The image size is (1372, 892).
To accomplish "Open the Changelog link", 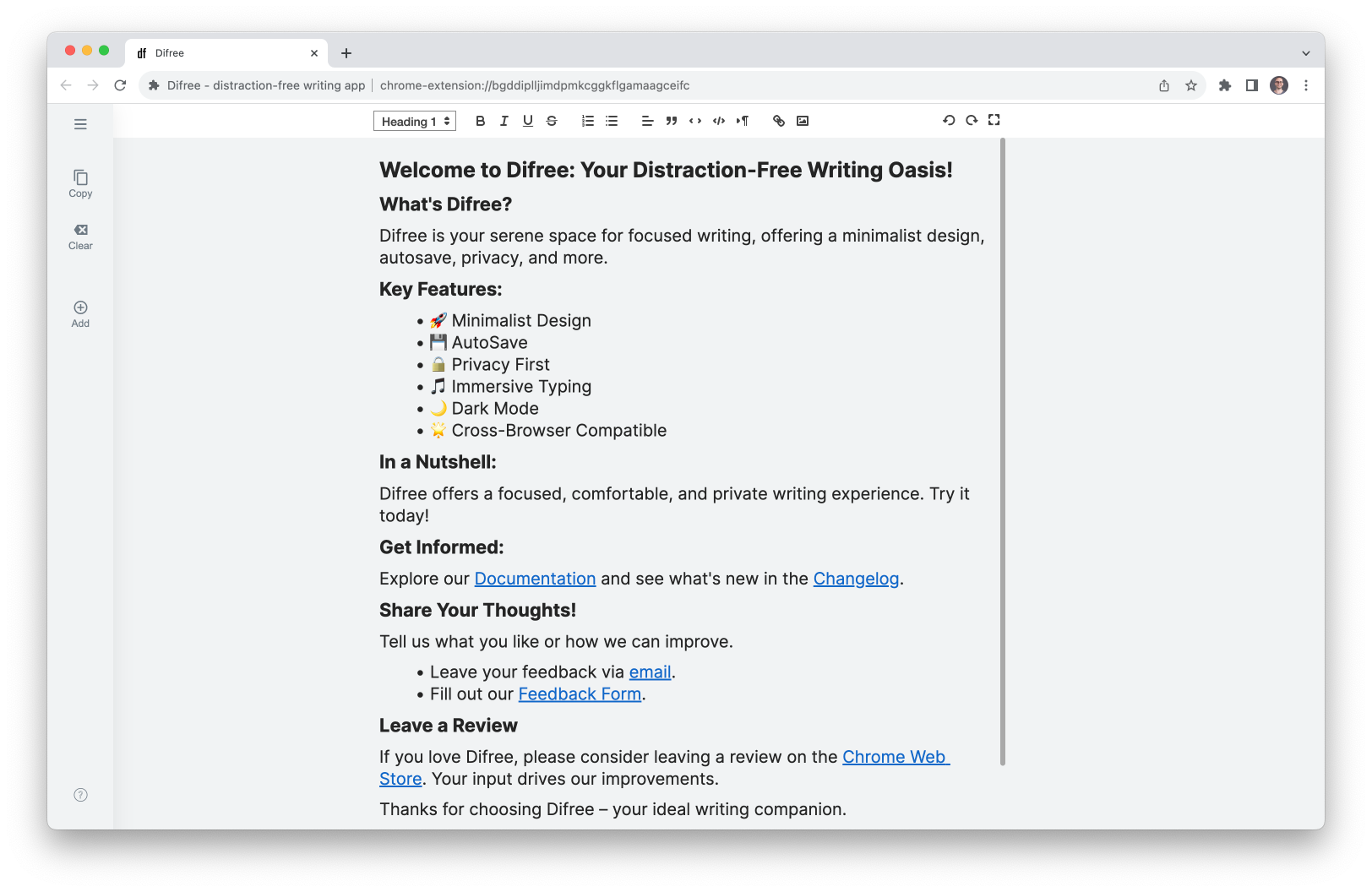I will pyautogui.click(x=856, y=579).
